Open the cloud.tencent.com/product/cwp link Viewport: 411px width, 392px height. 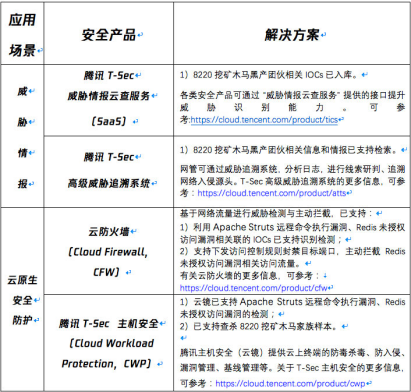pyautogui.click(x=290, y=383)
